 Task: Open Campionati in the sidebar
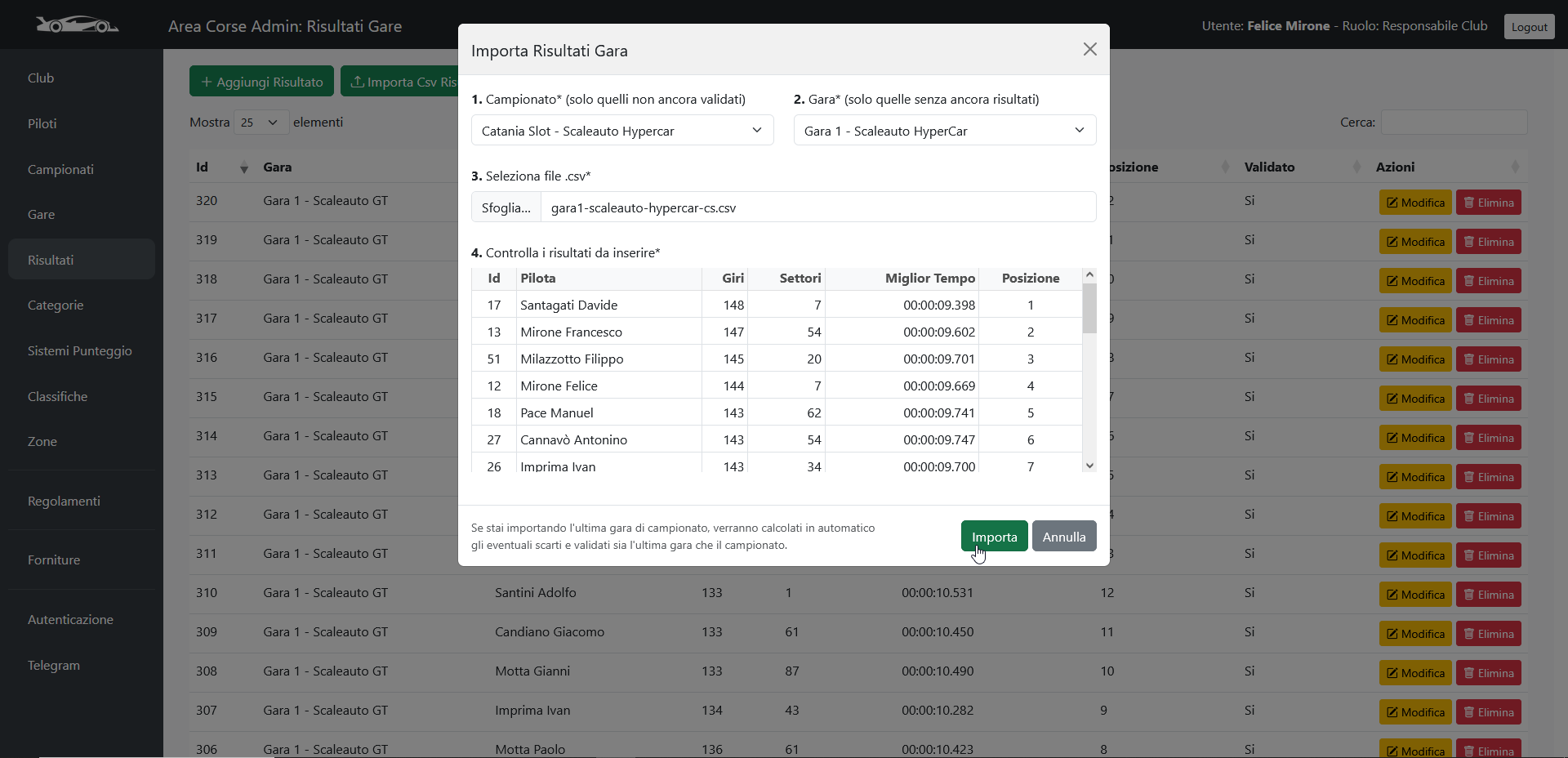click(60, 169)
